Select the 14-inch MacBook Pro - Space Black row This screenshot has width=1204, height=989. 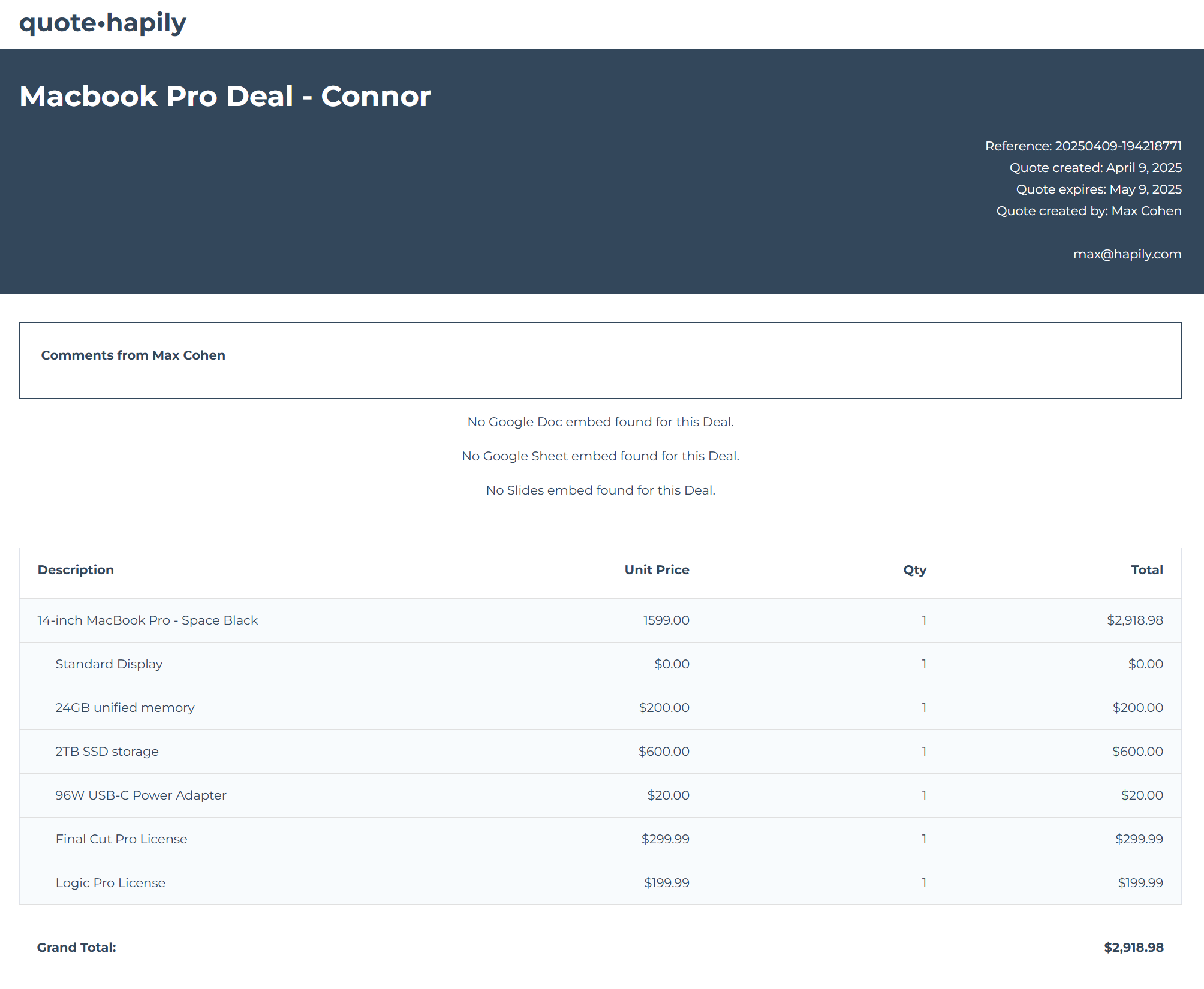[x=146, y=620]
